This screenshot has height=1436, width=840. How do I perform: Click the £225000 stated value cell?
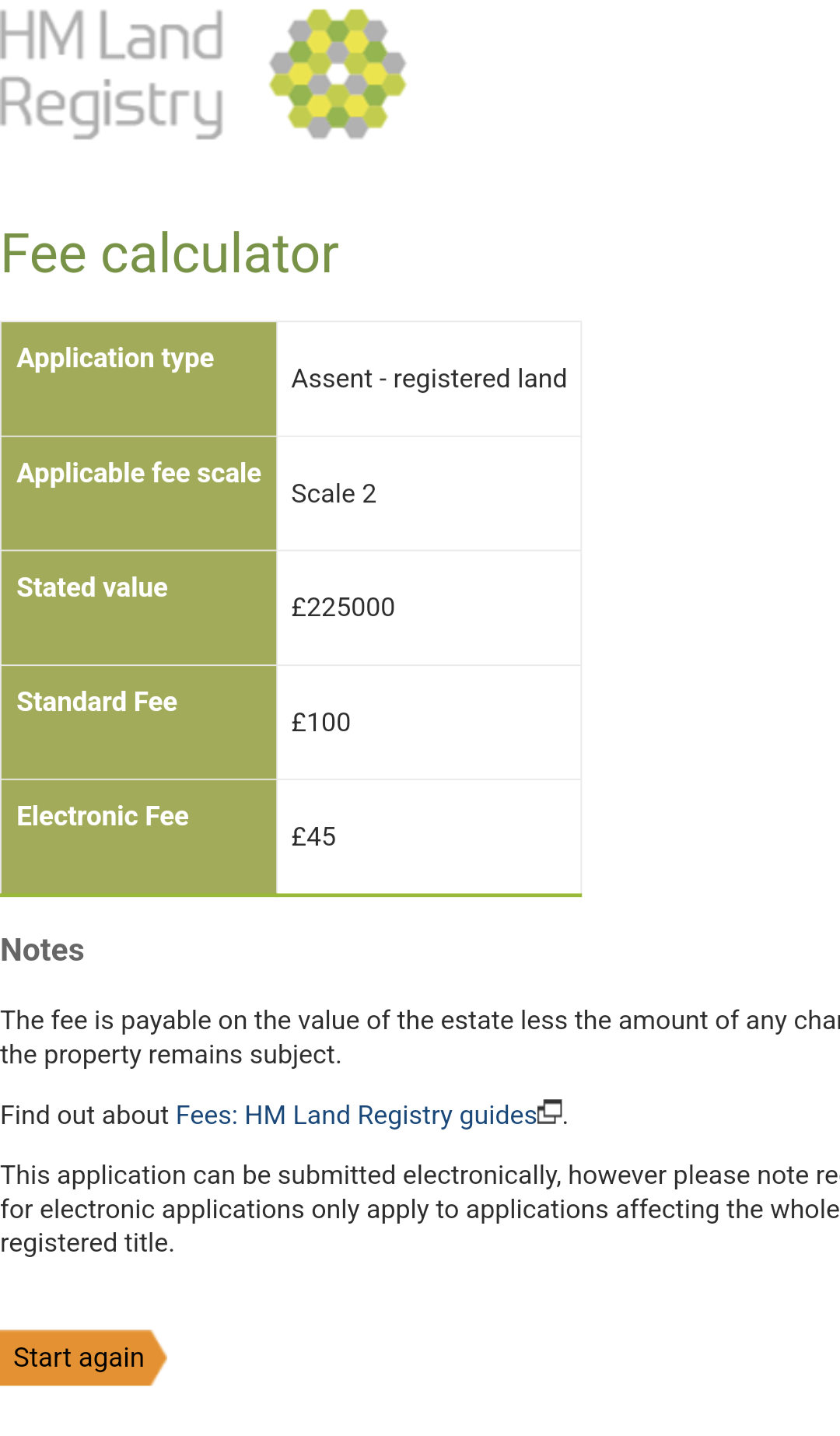coord(429,608)
